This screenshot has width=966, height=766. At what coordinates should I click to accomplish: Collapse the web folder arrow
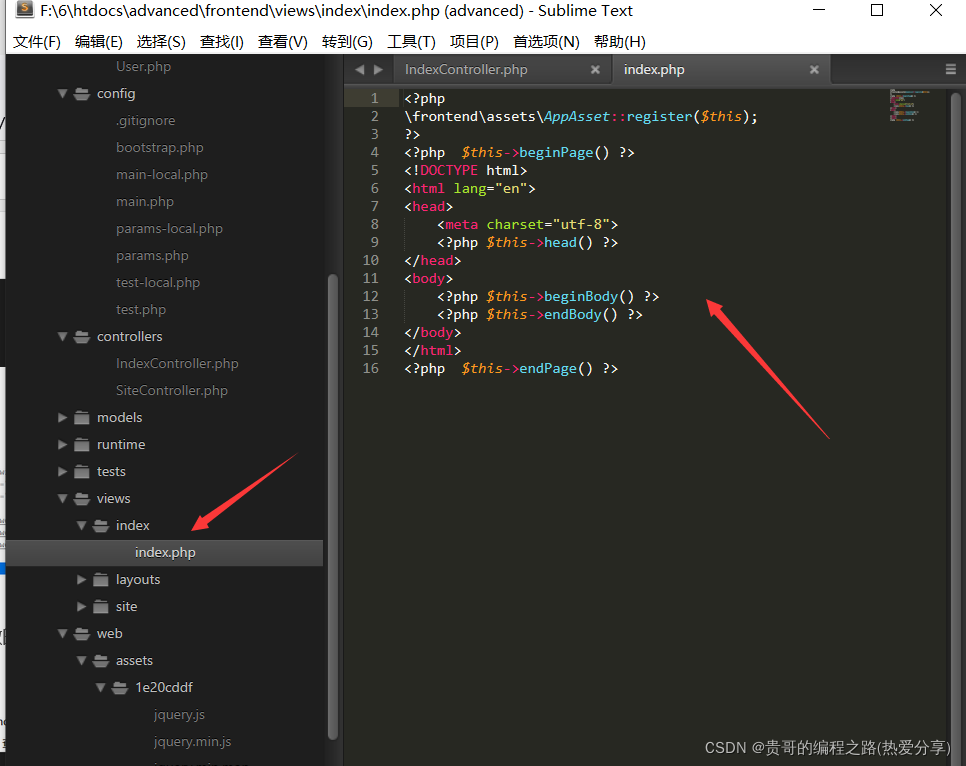62,634
